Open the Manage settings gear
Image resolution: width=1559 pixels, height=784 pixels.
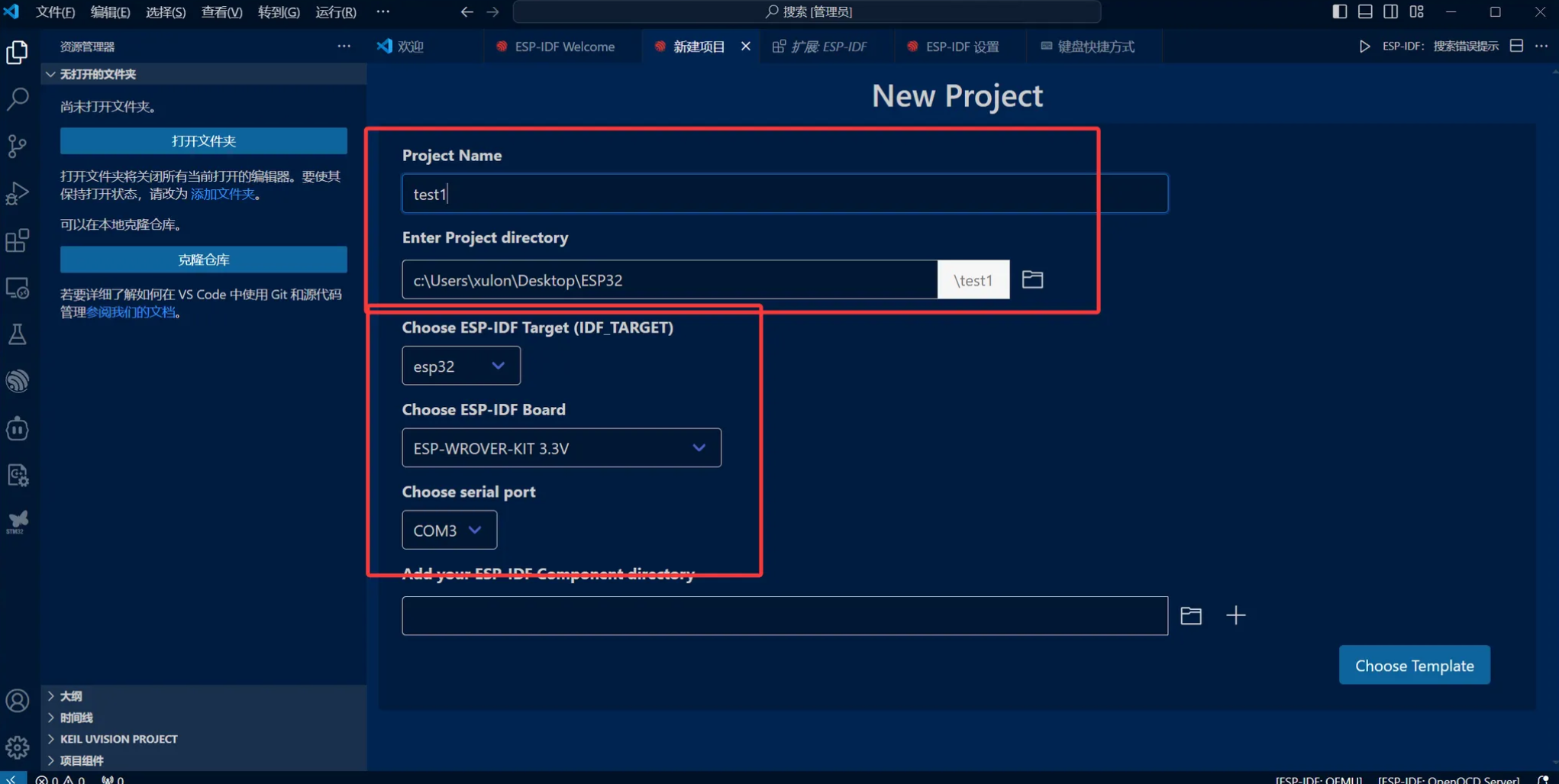[x=18, y=747]
